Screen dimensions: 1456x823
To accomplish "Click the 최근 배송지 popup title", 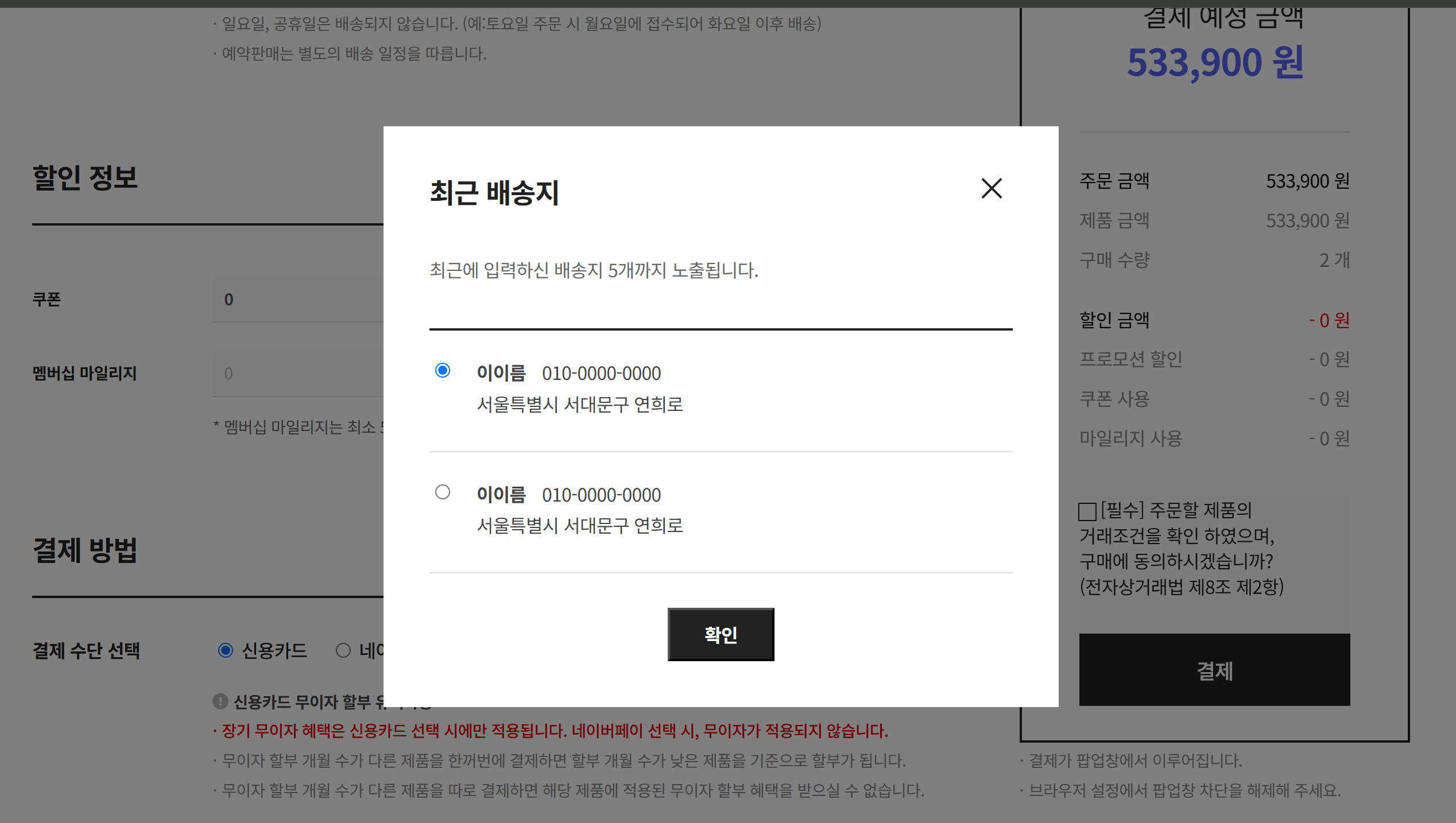I will tap(494, 192).
